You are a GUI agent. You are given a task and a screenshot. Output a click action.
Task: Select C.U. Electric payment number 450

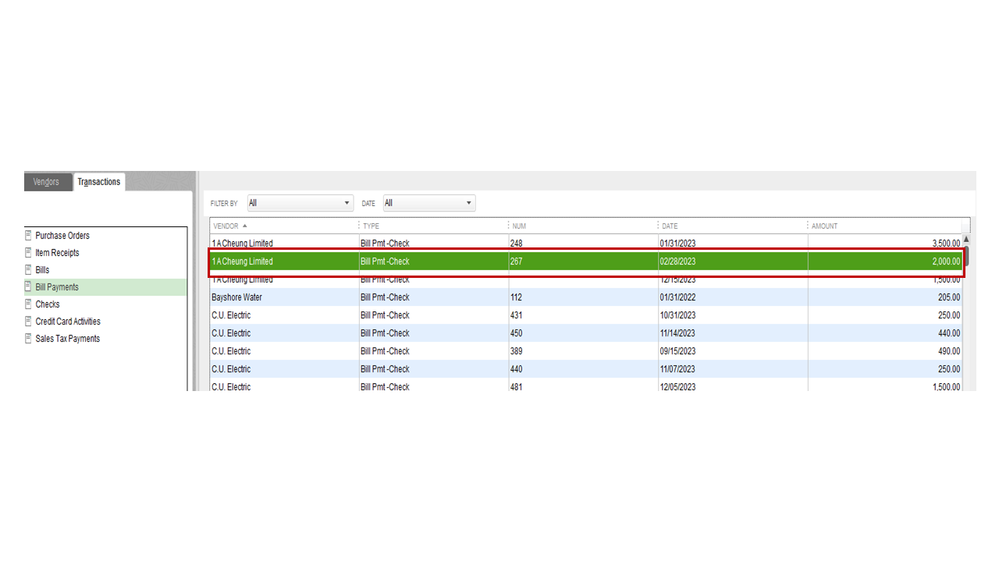[586, 333]
